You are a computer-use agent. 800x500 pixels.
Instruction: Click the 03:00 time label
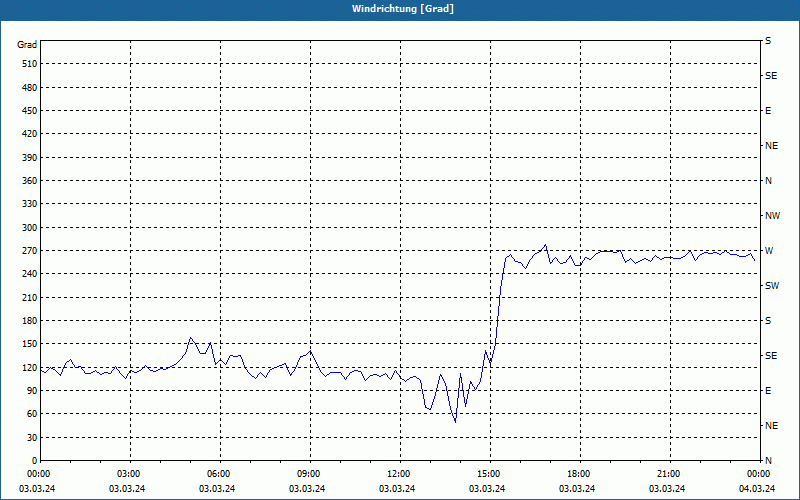click(x=129, y=474)
